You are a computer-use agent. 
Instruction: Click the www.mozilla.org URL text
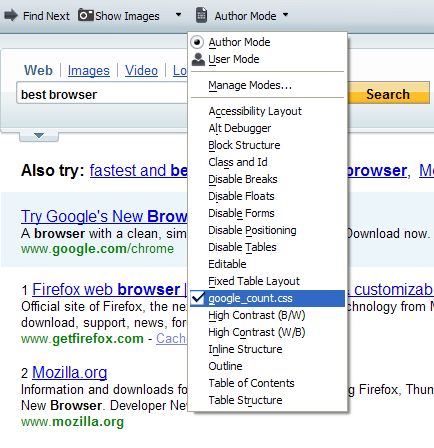72,422
